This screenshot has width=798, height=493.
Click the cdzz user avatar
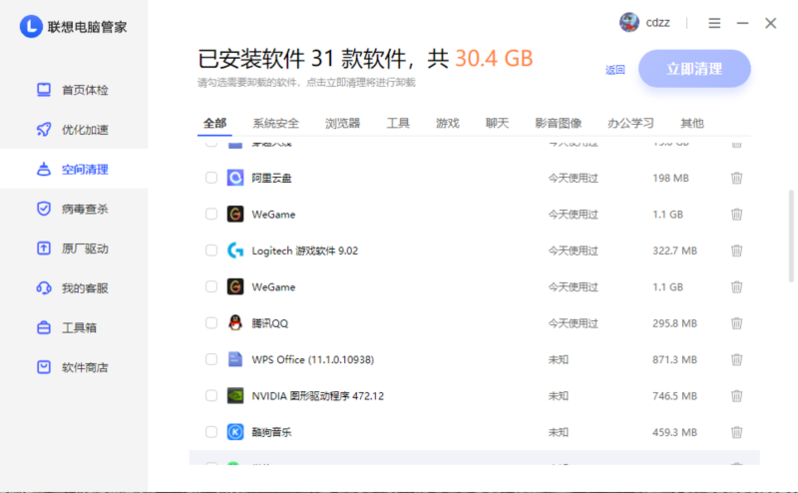(x=629, y=23)
